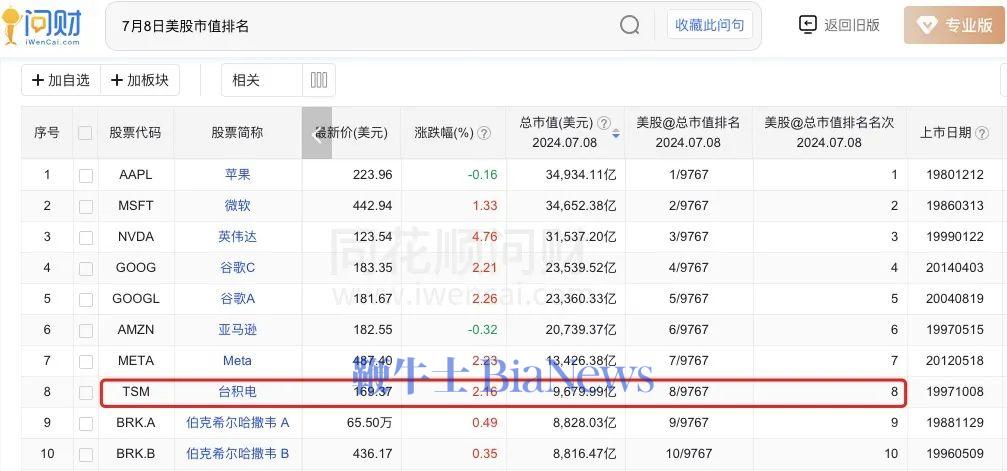This screenshot has width=1007, height=471.
Task: Click stock code AAPL
Action: (x=136, y=174)
